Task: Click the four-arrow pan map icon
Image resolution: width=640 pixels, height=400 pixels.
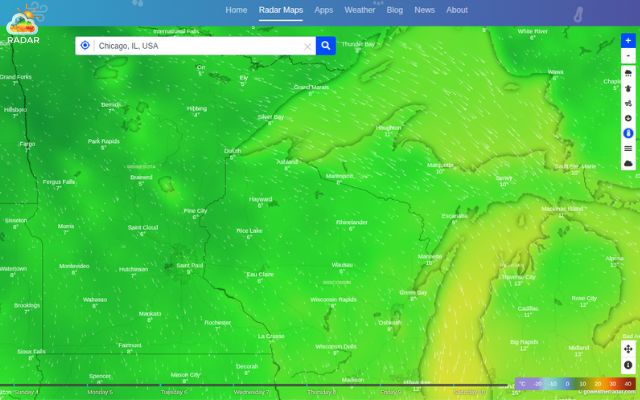Action: [x=628, y=349]
